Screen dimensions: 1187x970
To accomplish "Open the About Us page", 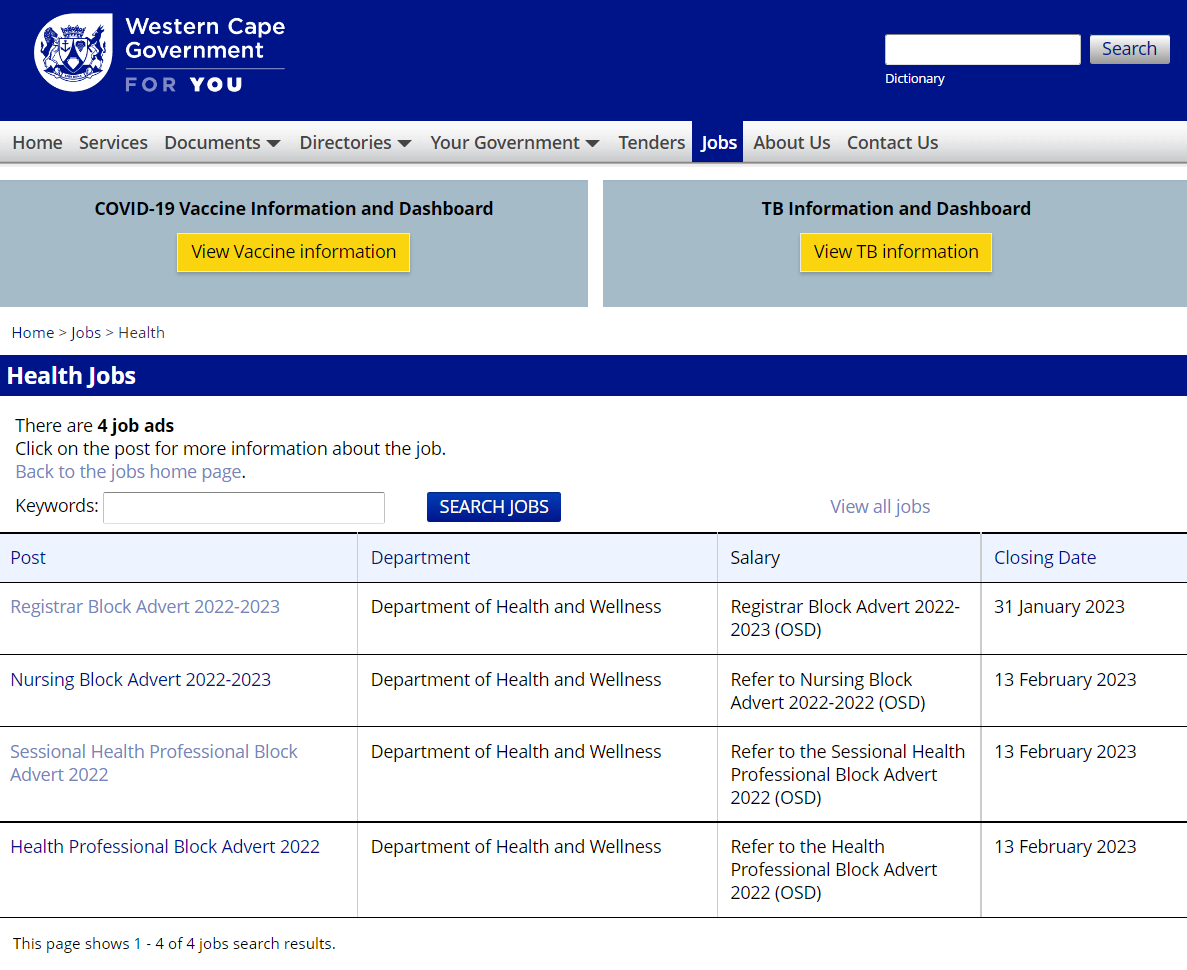I will [791, 143].
